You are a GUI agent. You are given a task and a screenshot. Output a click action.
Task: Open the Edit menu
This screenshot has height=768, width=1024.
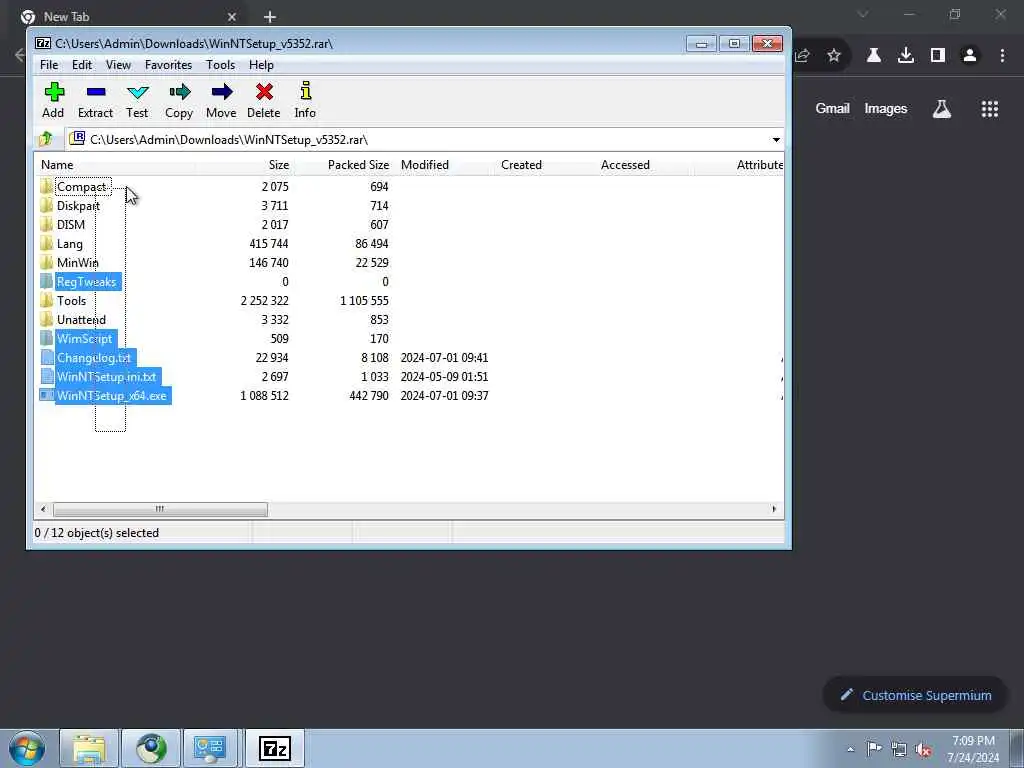click(x=82, y=65)
